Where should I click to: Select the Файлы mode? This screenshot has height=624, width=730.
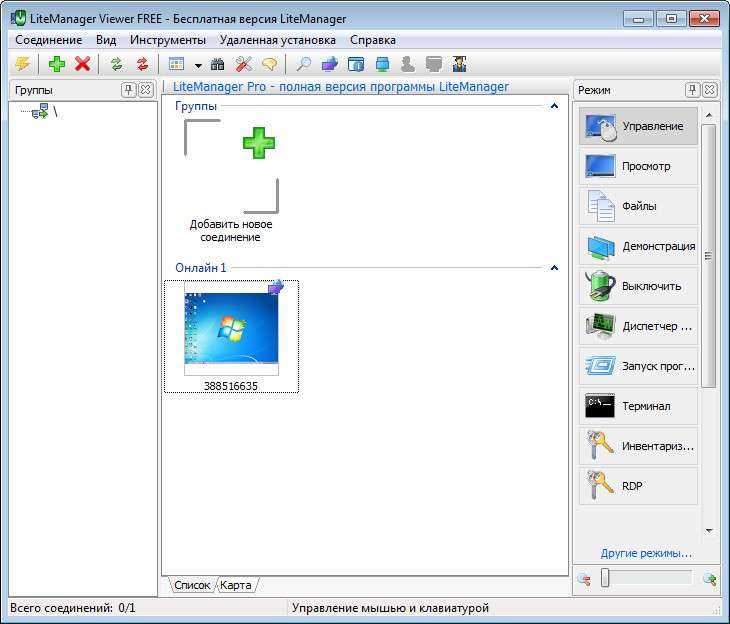[638, 206]
